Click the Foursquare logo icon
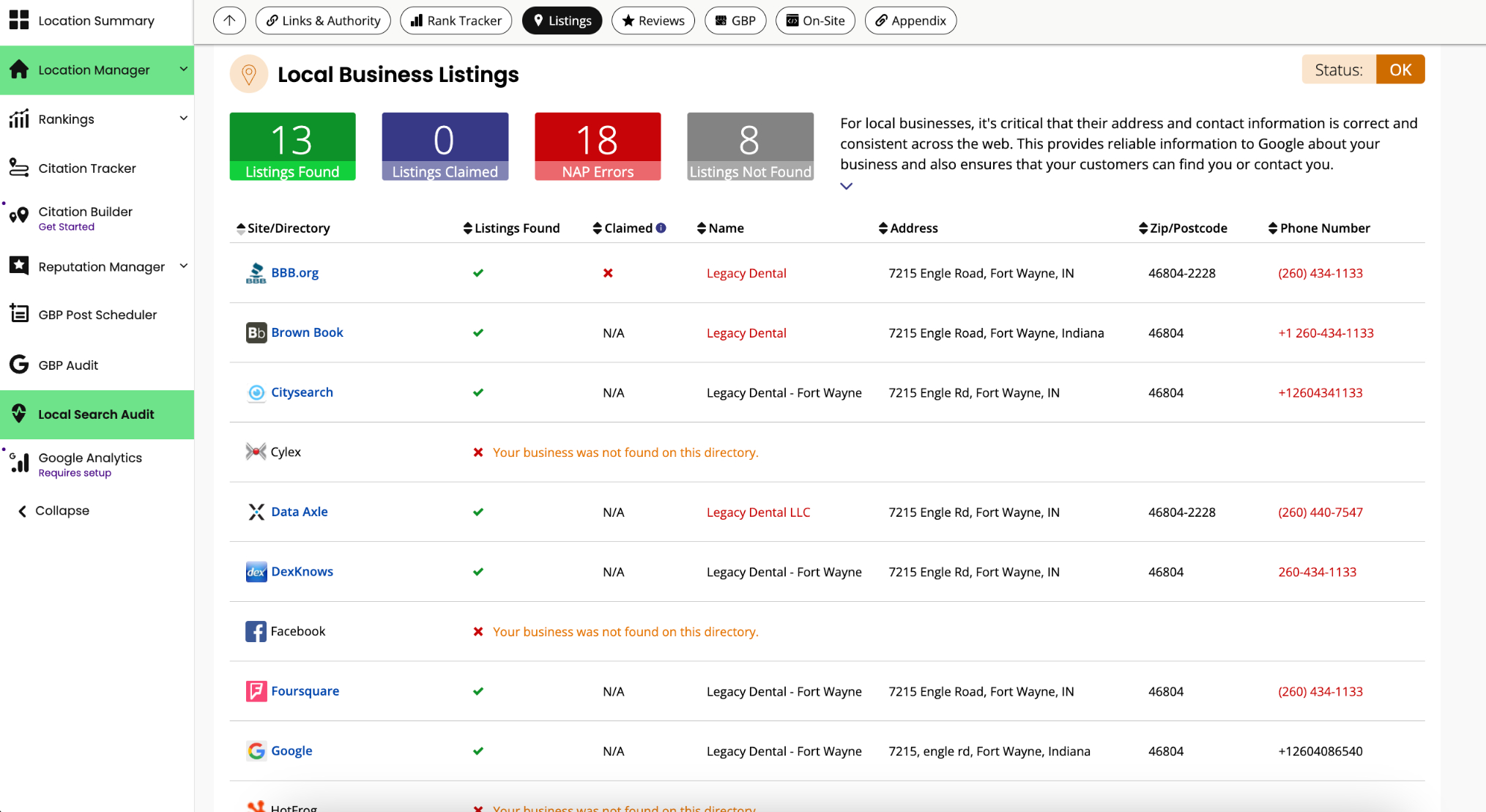 tap(256, 691)
